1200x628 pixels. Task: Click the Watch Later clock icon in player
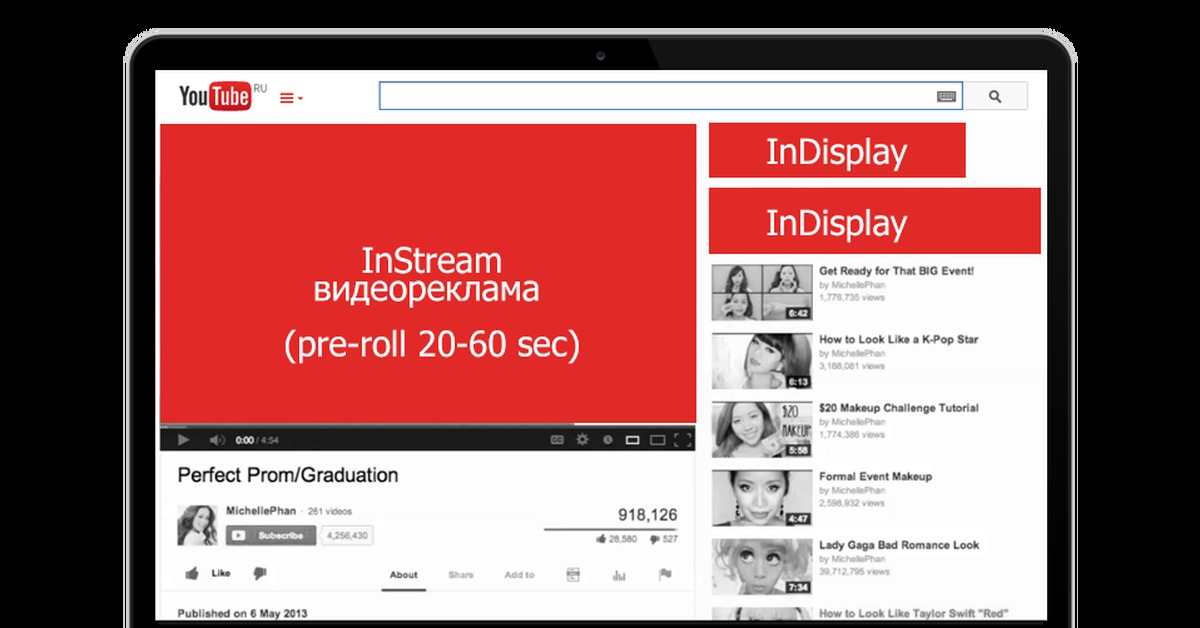(607, 439)
